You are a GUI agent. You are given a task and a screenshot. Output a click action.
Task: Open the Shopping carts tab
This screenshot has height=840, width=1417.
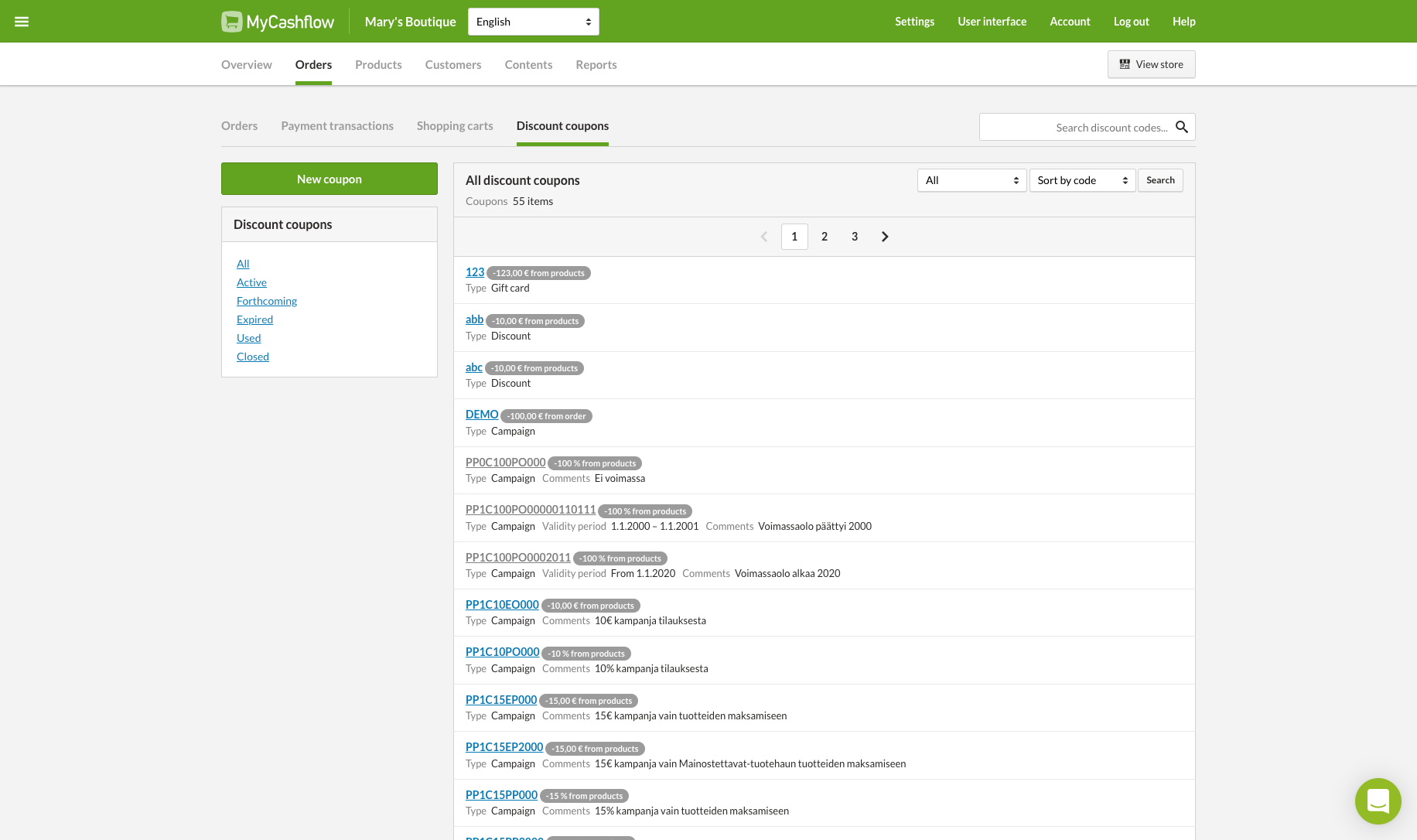pyautogui.click(x=455, y=126)
